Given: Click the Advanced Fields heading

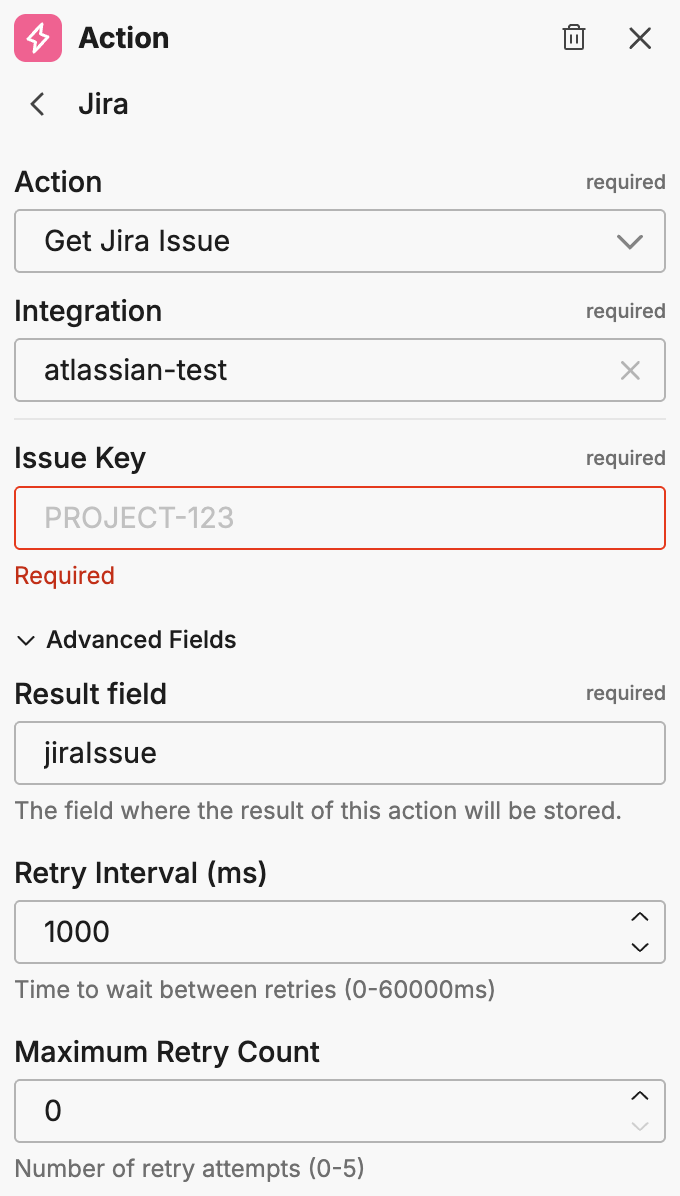Looking at the screenshot, I should point(140,640).
